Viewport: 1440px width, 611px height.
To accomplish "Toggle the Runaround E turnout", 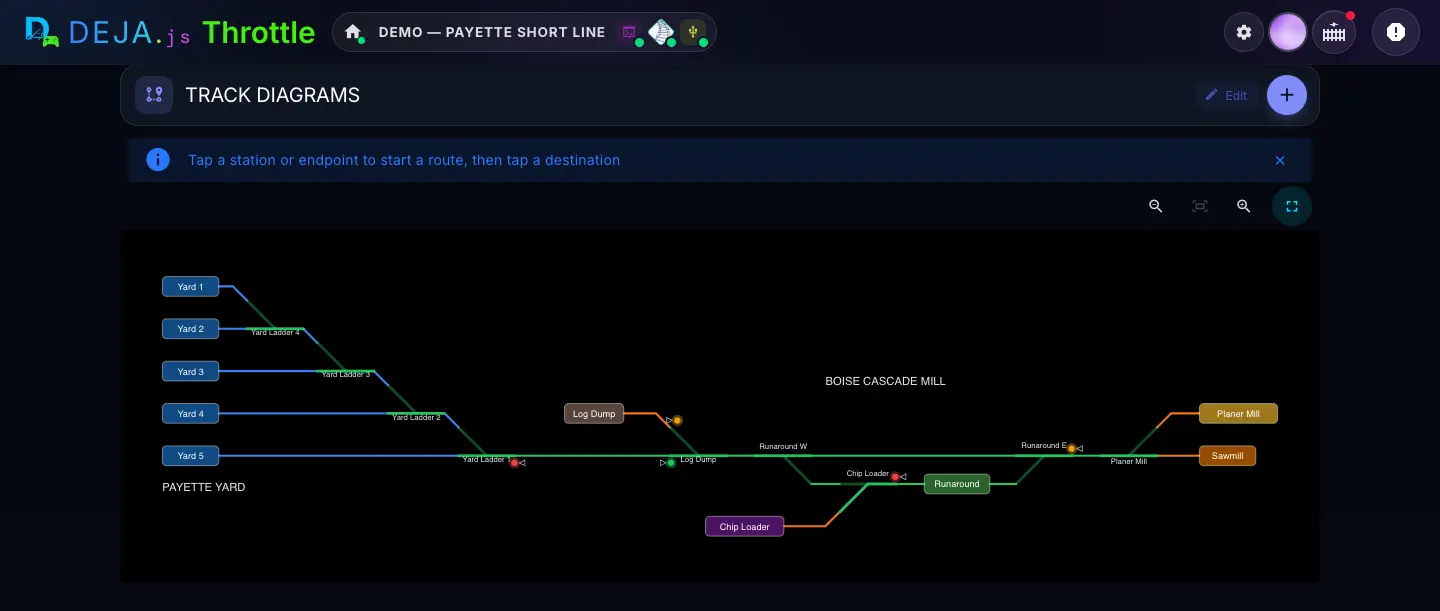I will click(1043, 445).
